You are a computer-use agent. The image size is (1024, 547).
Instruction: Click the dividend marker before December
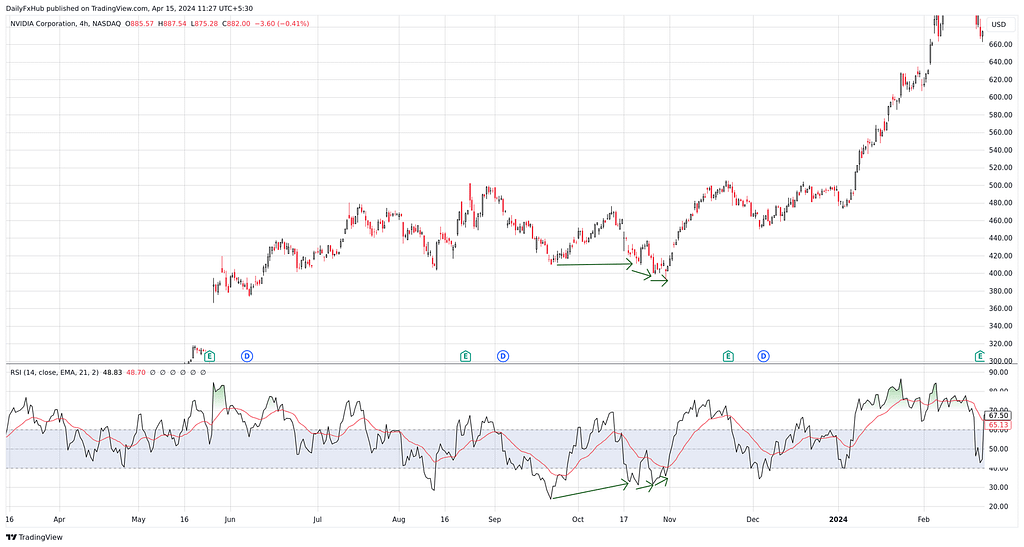(x=763, y=356)
